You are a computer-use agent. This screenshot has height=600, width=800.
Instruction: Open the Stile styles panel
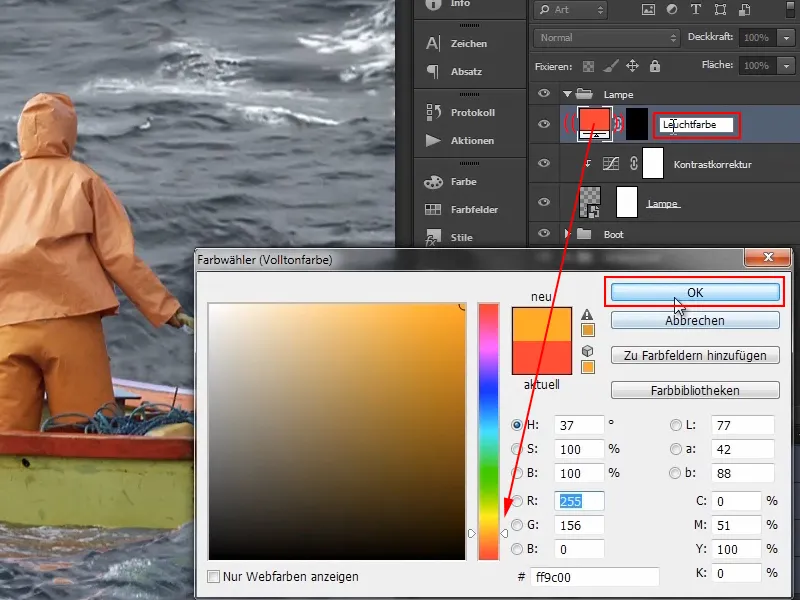click(449, 237)
